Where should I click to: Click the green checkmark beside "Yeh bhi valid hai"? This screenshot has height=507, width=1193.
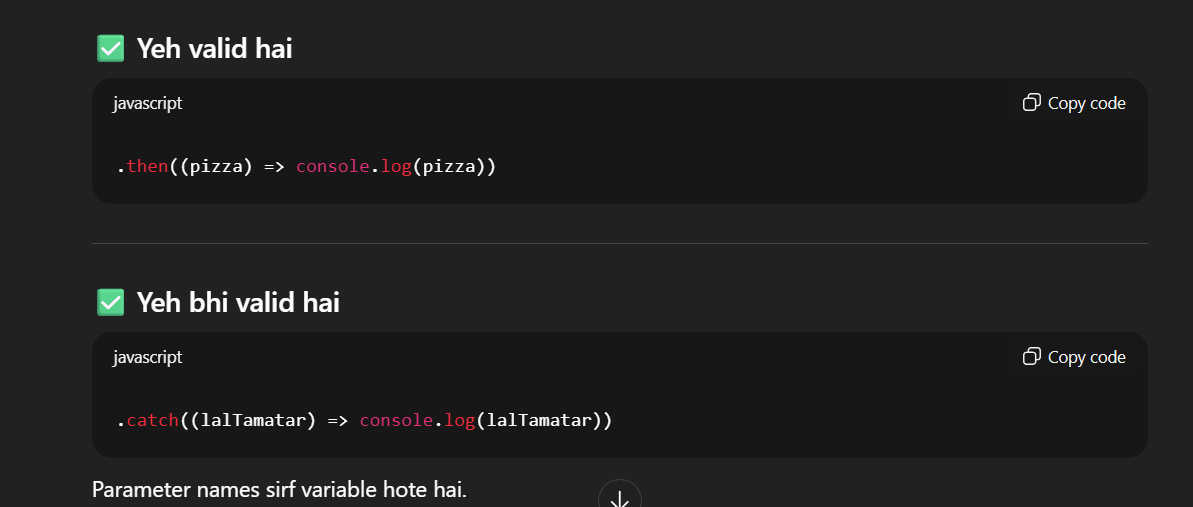(x=110, y=302)
